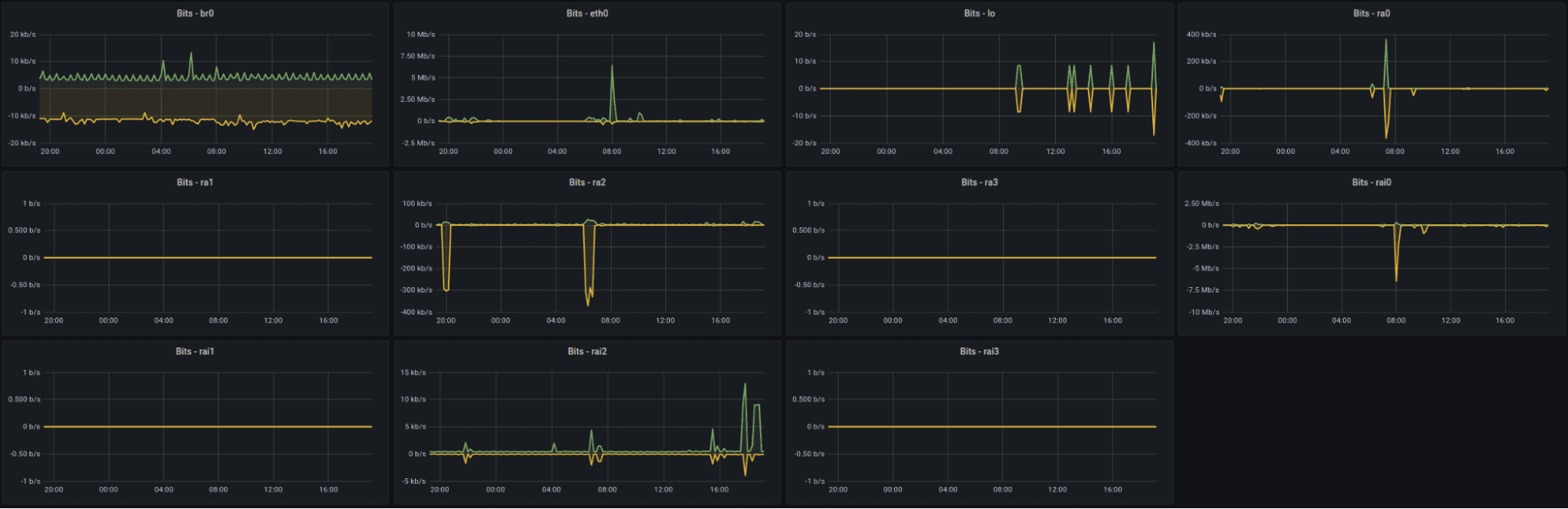Click the -20 kb/s axis label in br0 panel
Viewport: 1568px width, 509px height.
[x=22, y=143]
